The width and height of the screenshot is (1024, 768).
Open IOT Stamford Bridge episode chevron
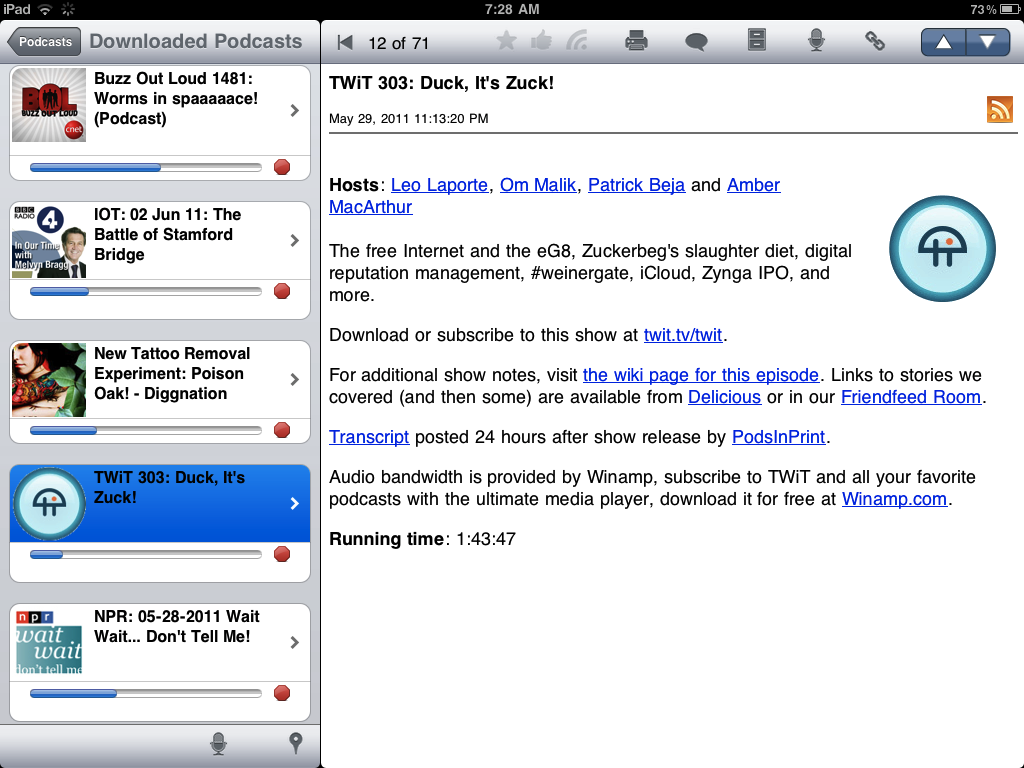point(295,240)
